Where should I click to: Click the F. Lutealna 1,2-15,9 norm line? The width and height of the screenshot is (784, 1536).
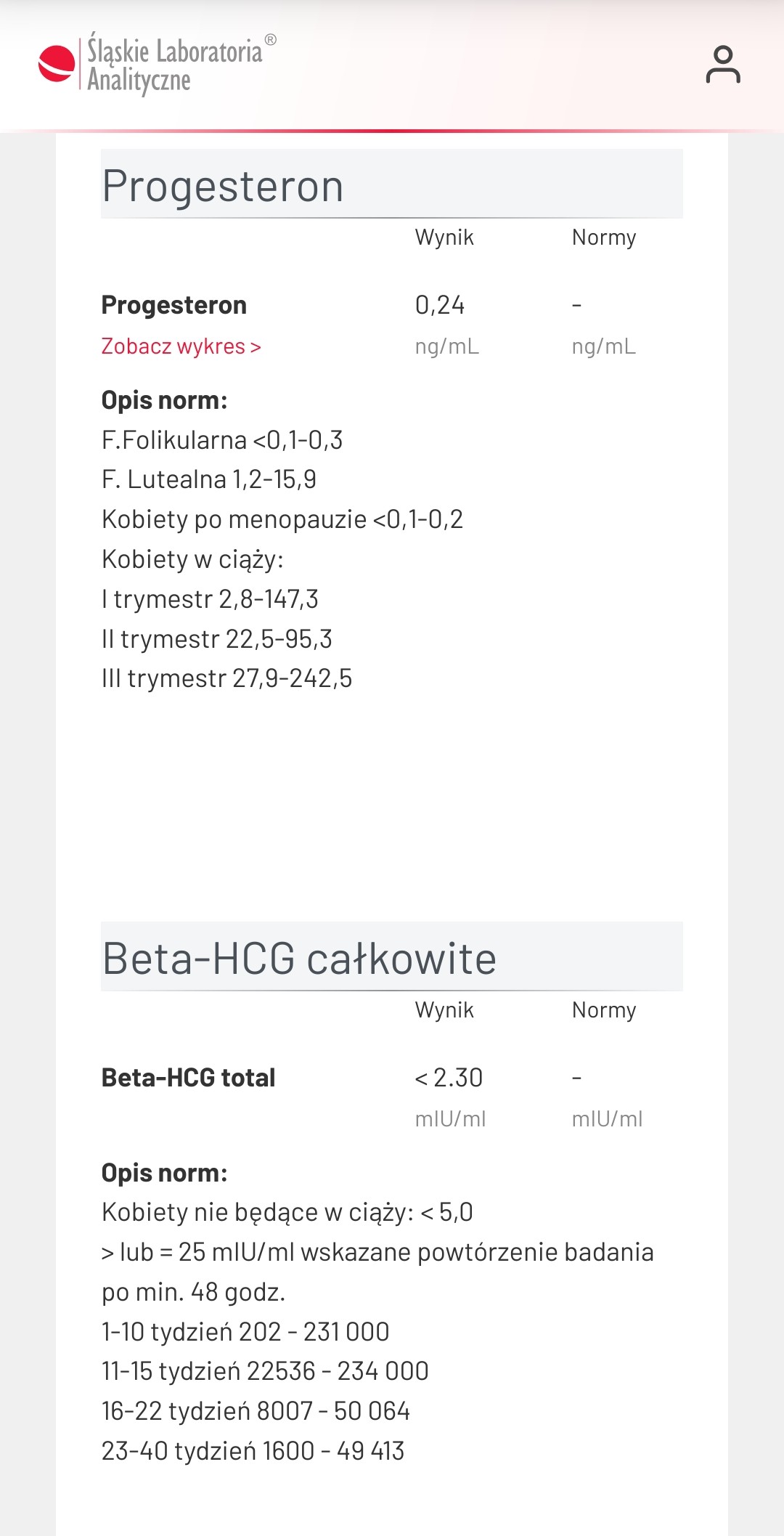click(209, 479)
